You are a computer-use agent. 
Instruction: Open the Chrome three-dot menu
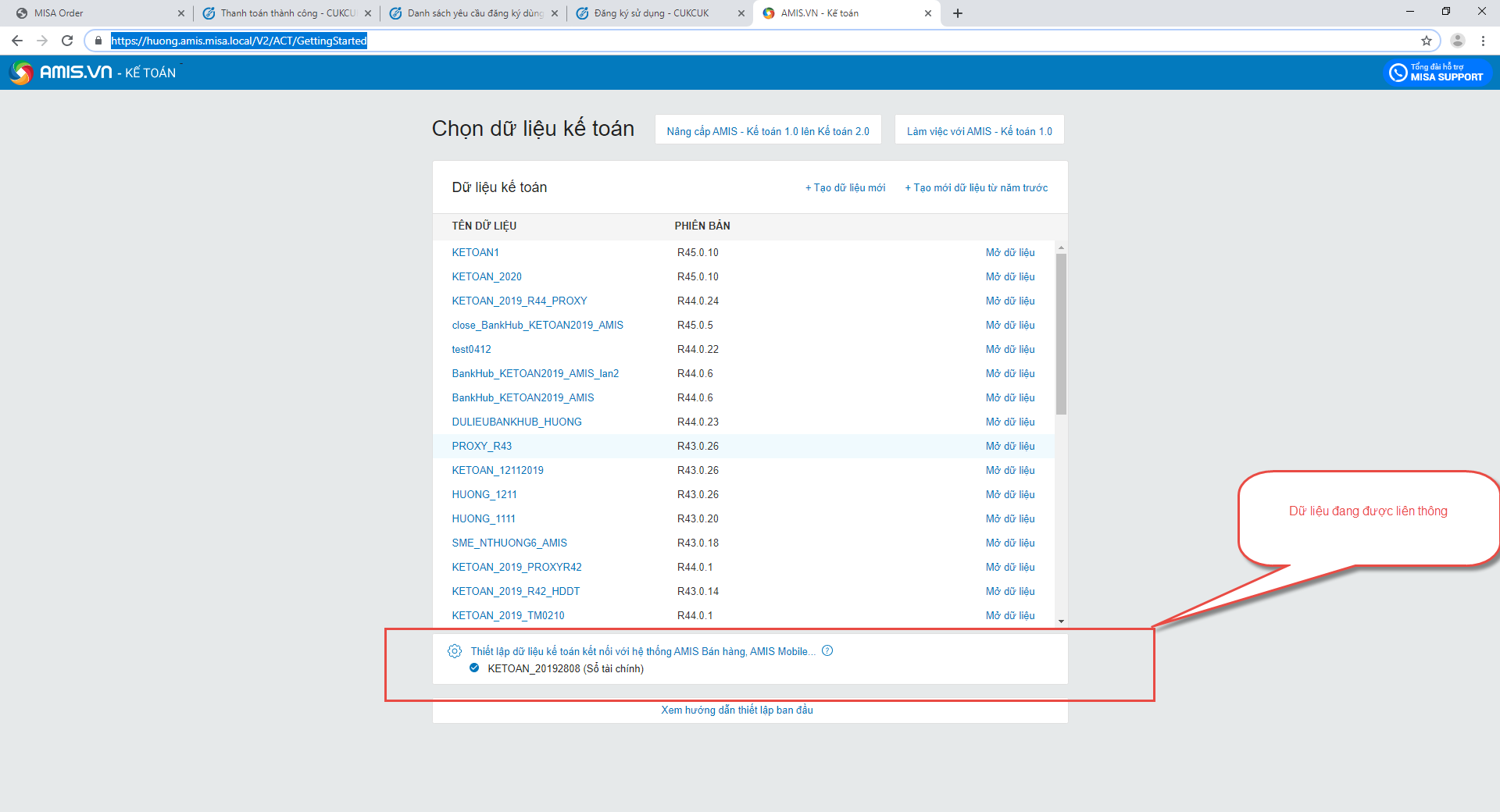point(1483,41)
